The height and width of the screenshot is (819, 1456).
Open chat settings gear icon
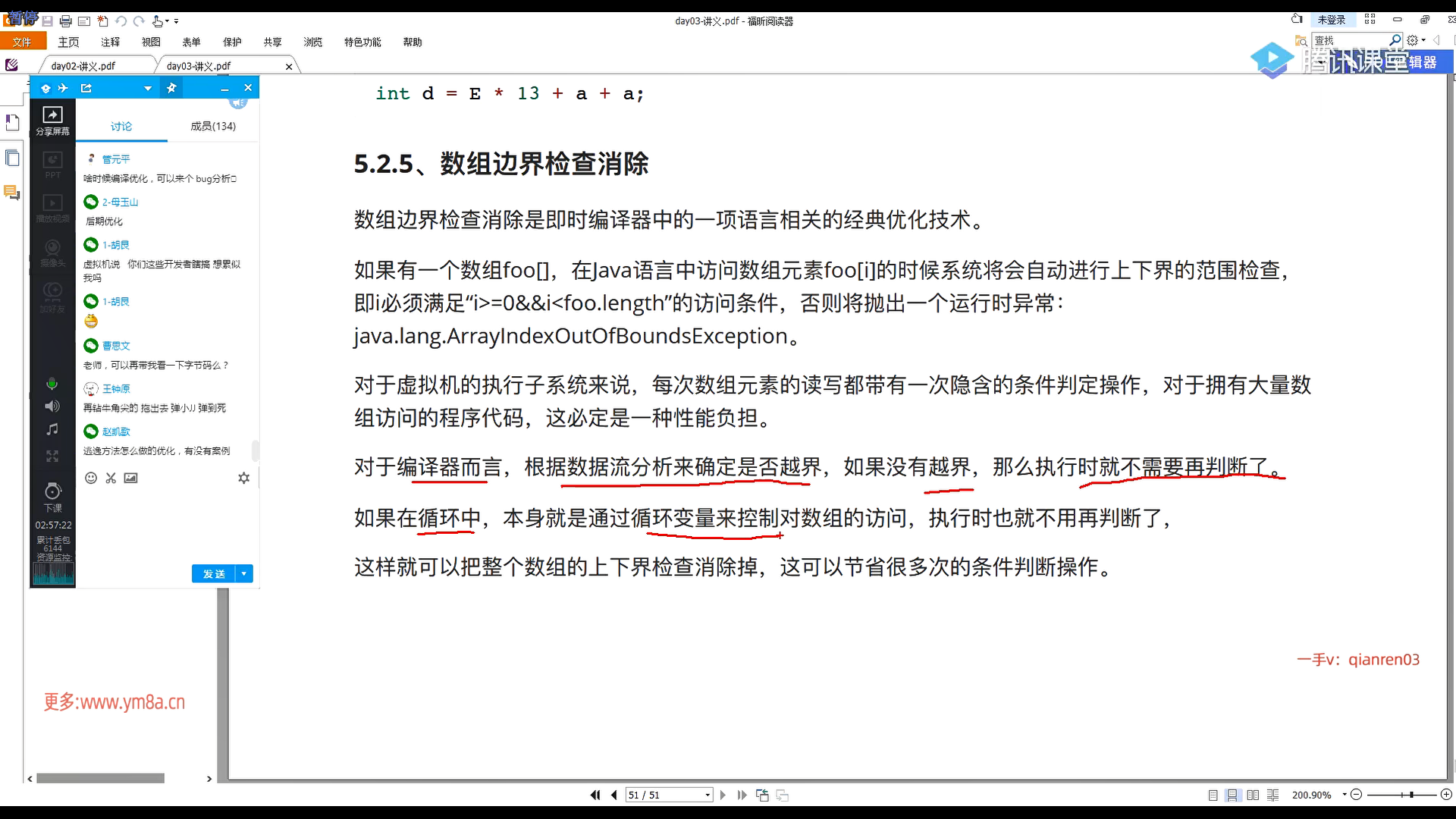[243, 478]
